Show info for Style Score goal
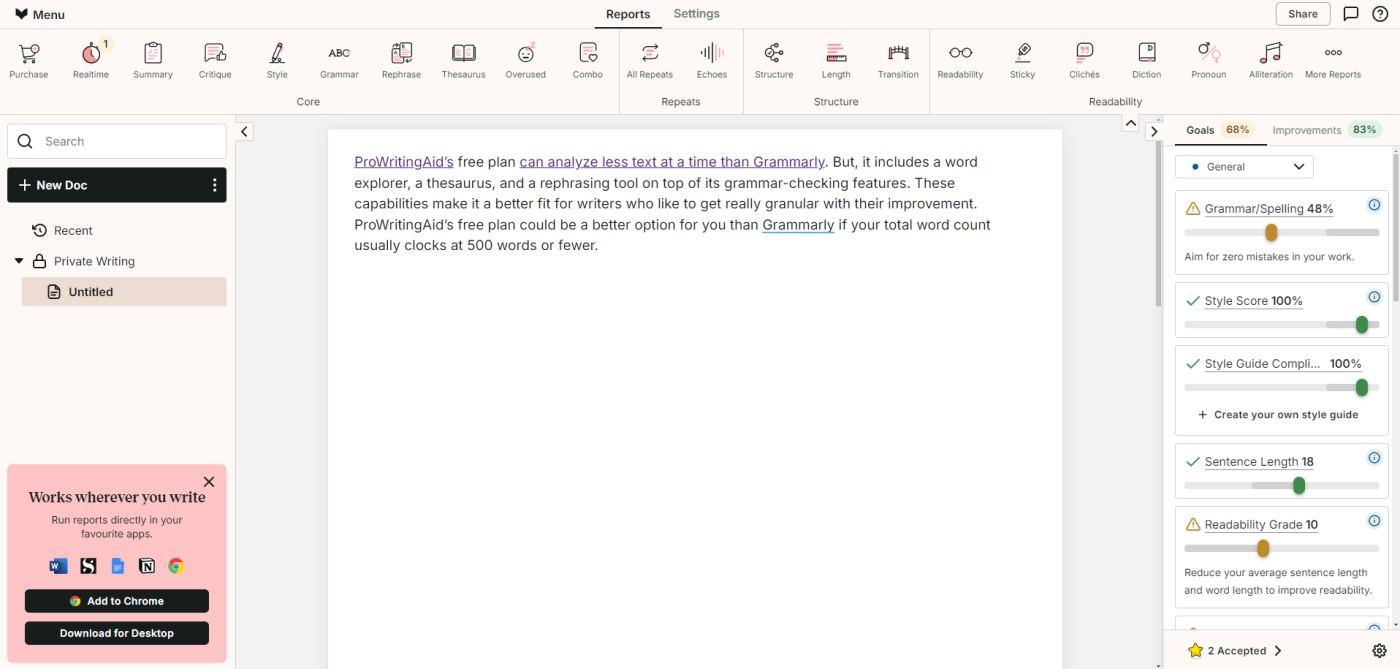Screen dimensions: 1400x669 pyautogui.click(x=1374, y=297)
